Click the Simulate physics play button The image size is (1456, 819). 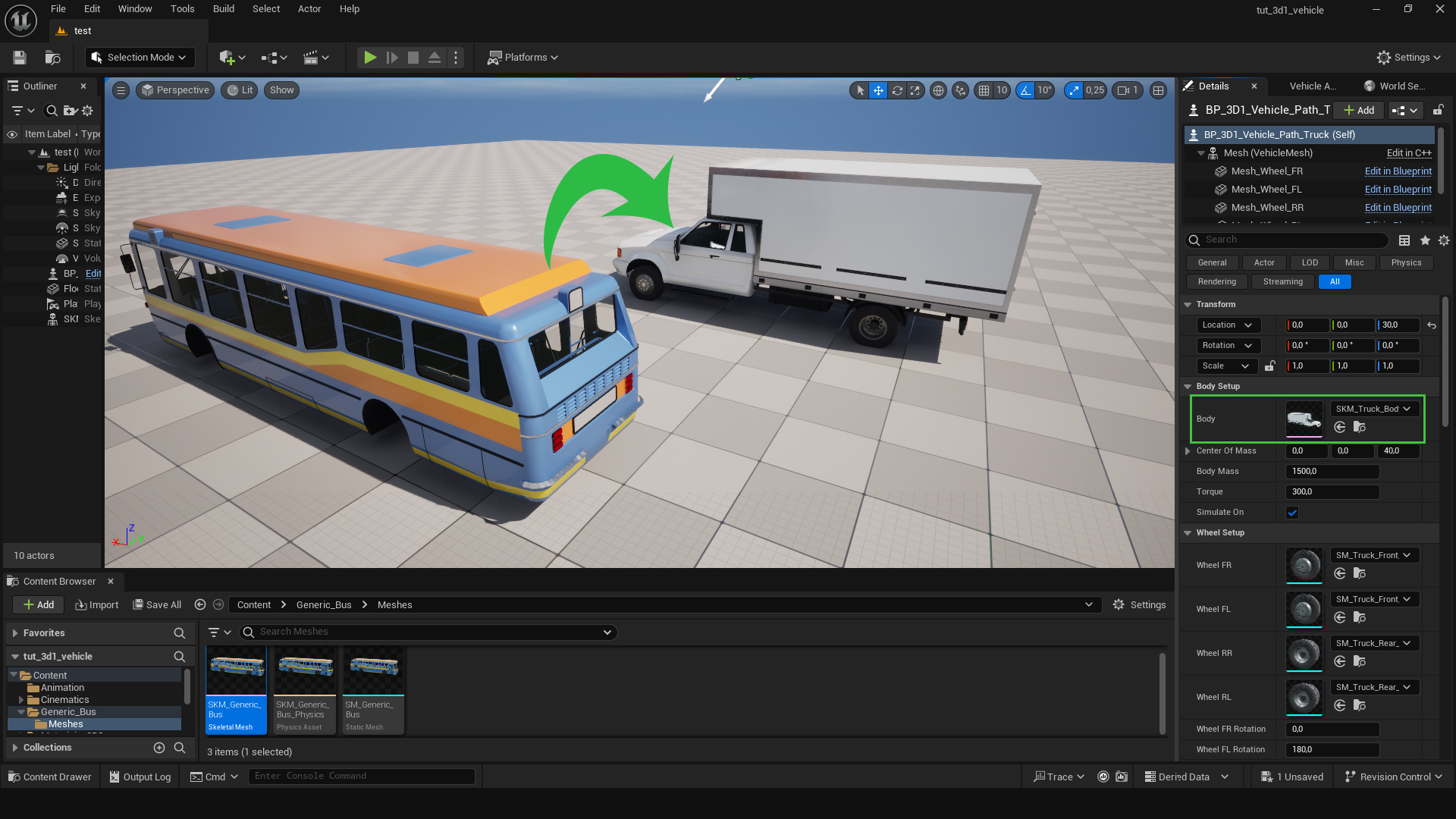pos(392,58)
